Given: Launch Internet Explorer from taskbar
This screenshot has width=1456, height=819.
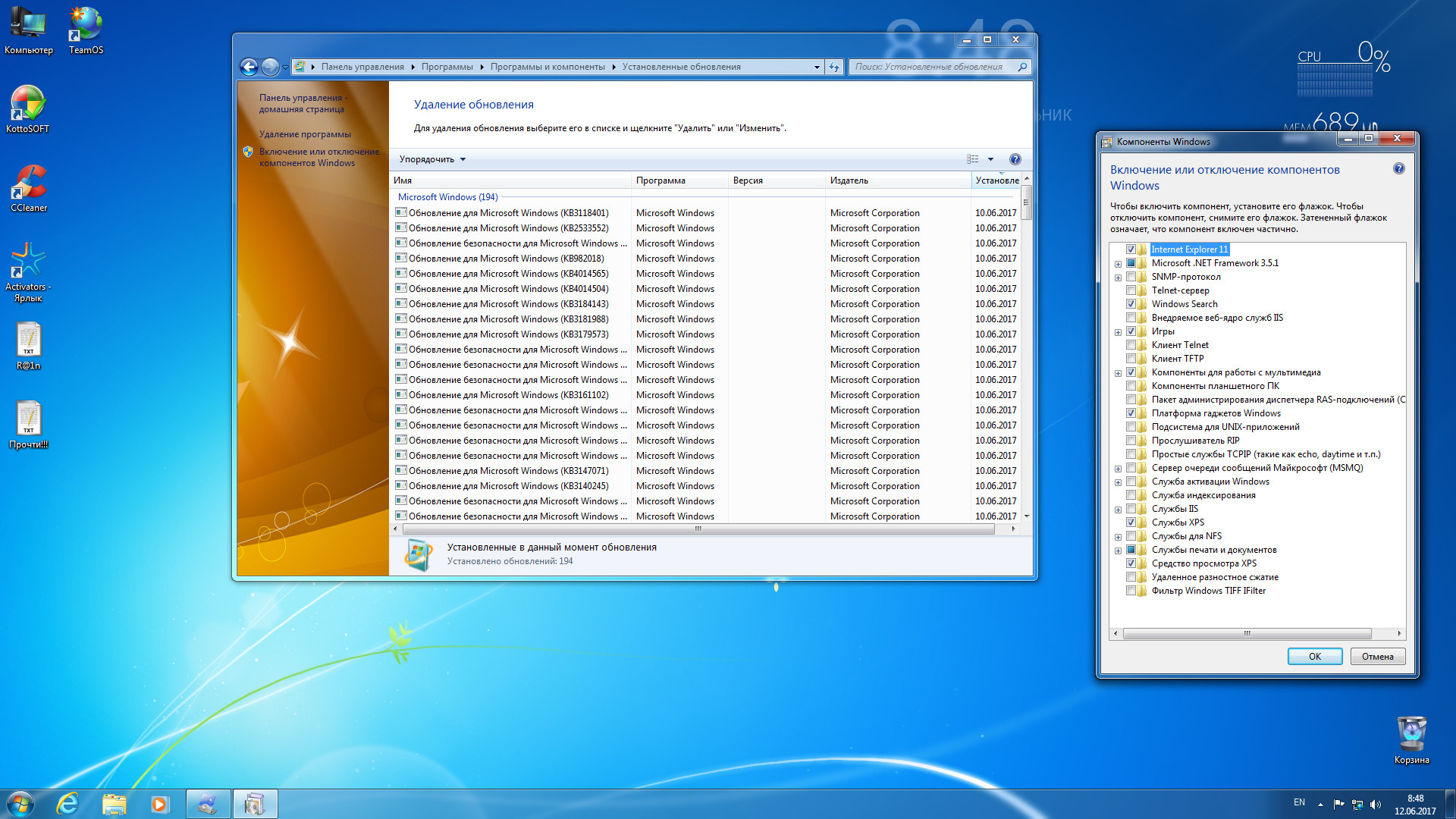Looking at the screenshot, I should (x=67, y=804).
